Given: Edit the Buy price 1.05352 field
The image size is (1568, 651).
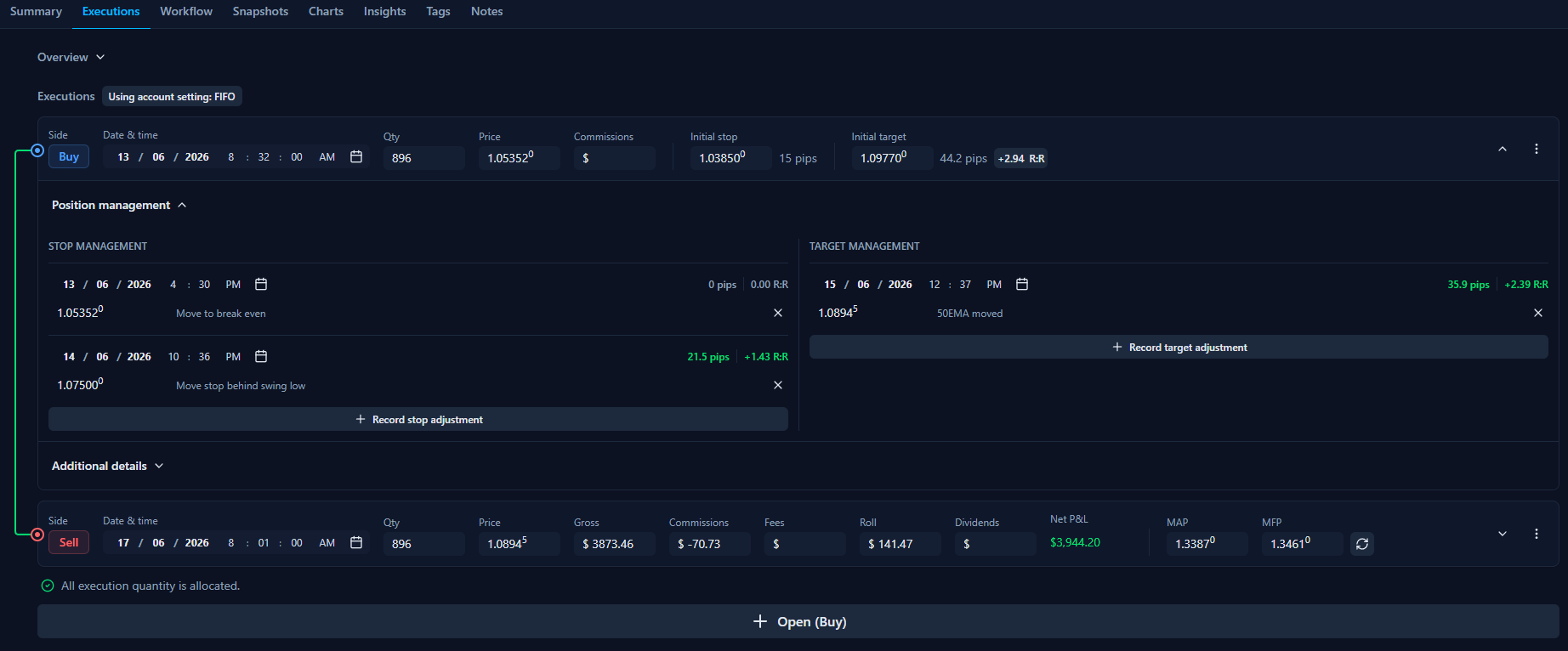Looking at the screenshot, I should coord(520,158).
